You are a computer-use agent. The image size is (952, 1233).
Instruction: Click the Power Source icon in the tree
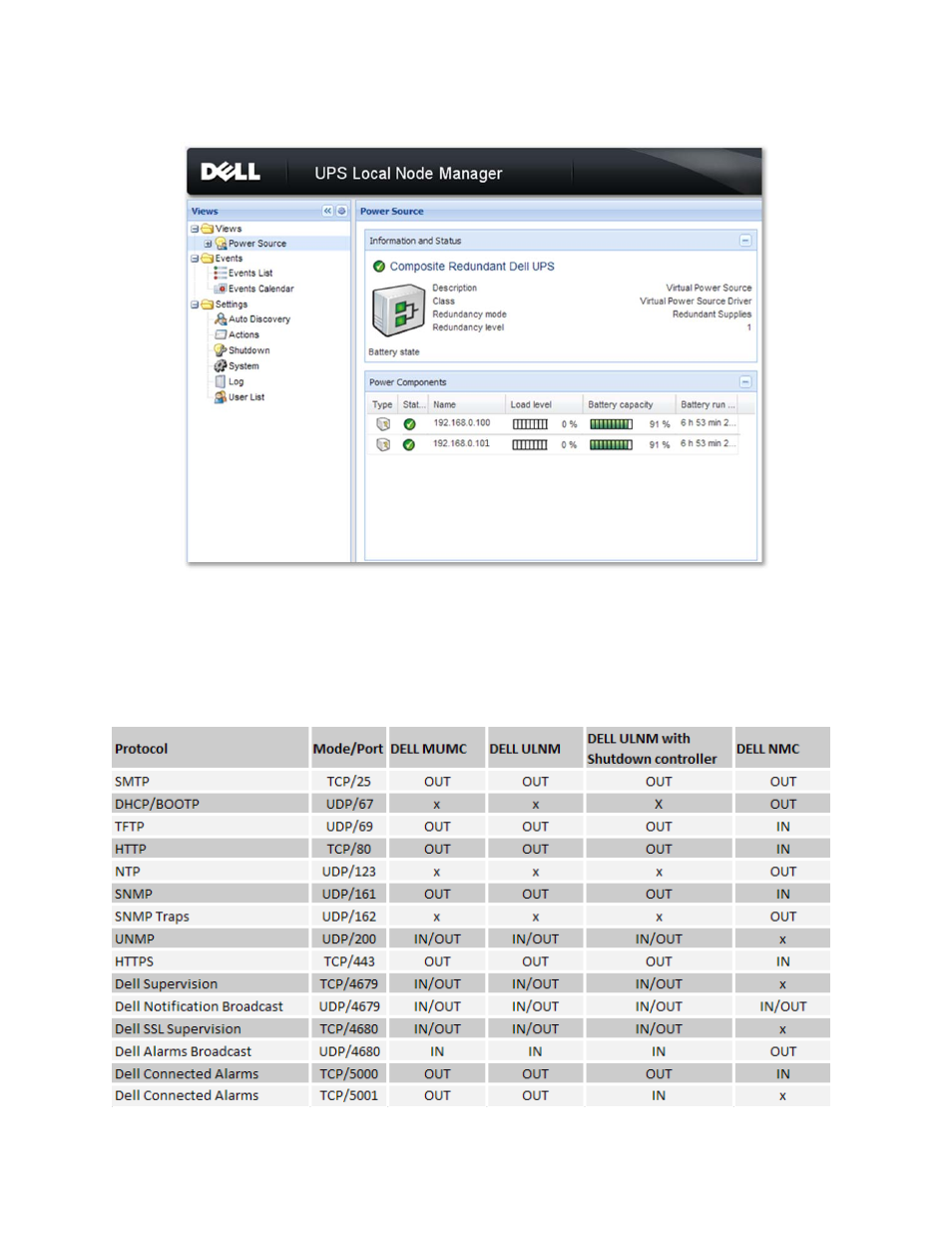click(x=222, y=244)
